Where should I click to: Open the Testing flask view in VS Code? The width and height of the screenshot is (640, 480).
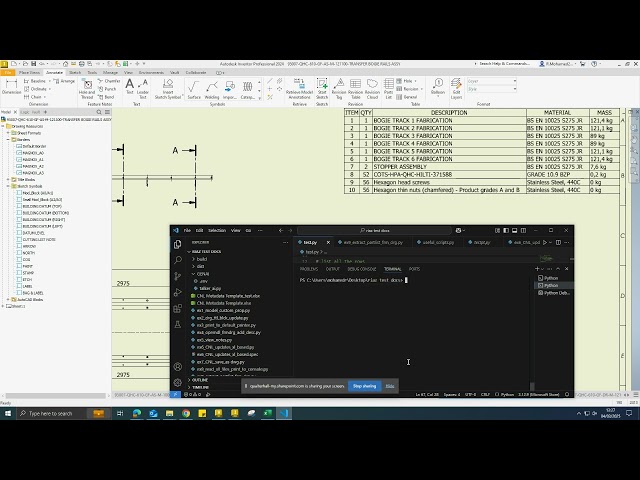click(x=178, y=324)
